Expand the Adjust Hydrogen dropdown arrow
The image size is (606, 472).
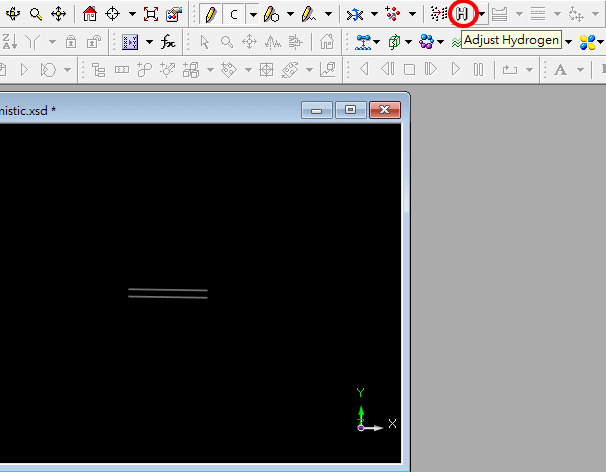tap(481, 15)
